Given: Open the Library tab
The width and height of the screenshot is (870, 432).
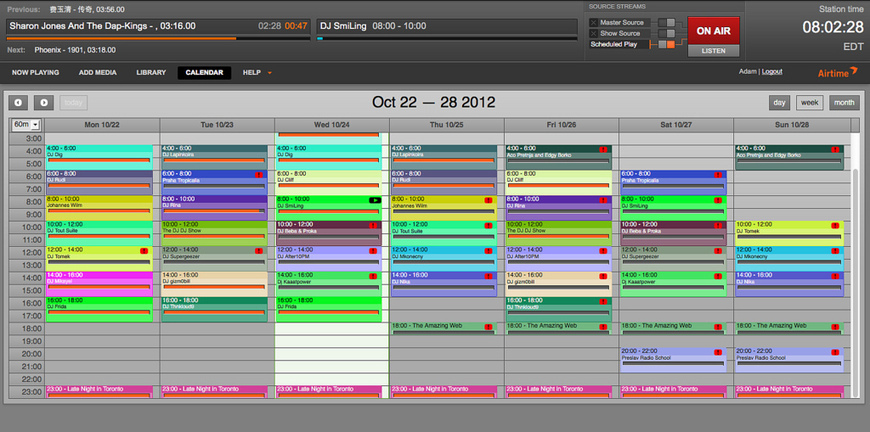Looking at the screenshot, I should 151,73.
